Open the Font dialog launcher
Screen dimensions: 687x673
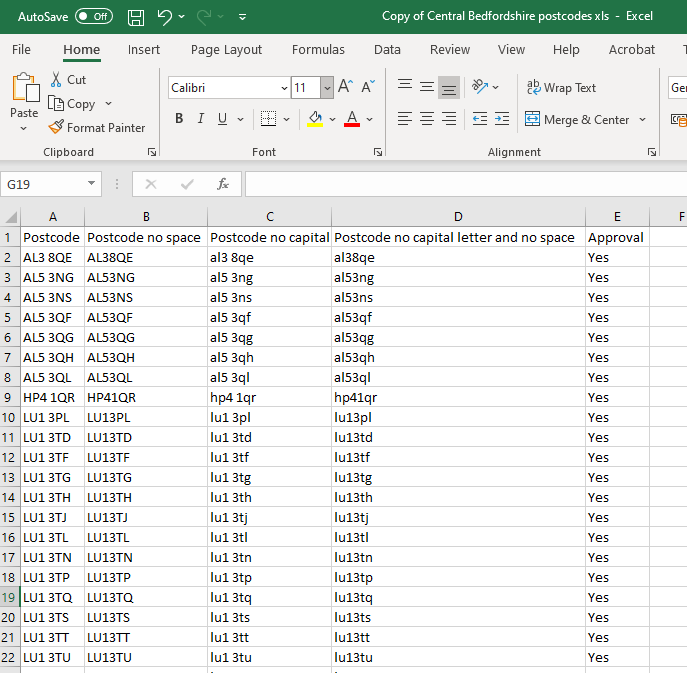[x=378, y=152]
